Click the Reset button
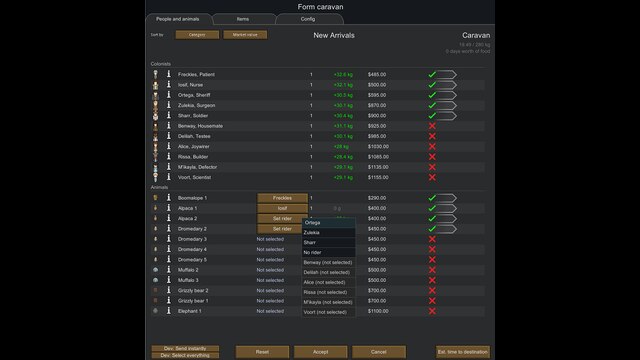The width and height of the screenshot is (640, 360). 262,351
